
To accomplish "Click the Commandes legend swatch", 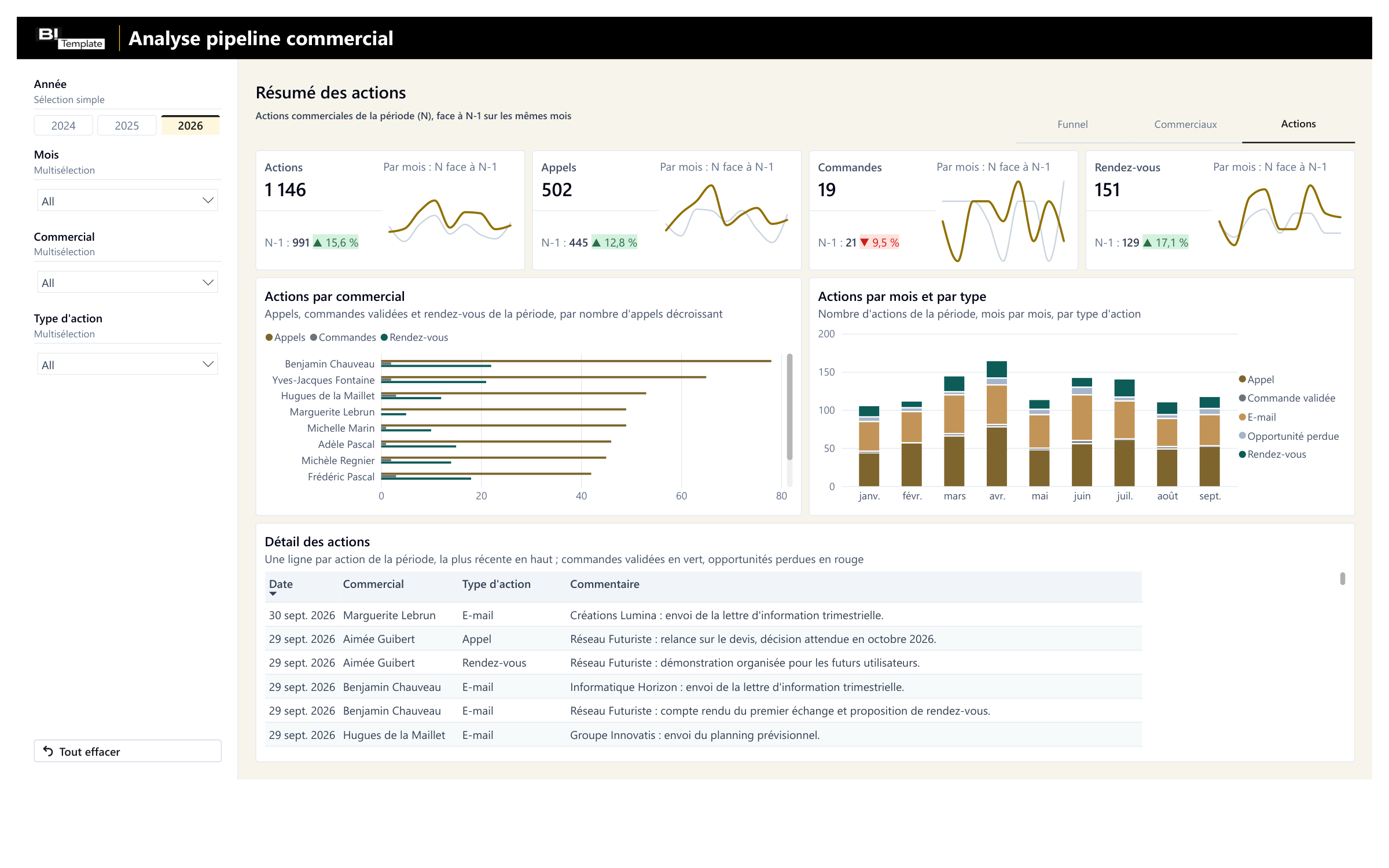I will [x=314, y=337].
